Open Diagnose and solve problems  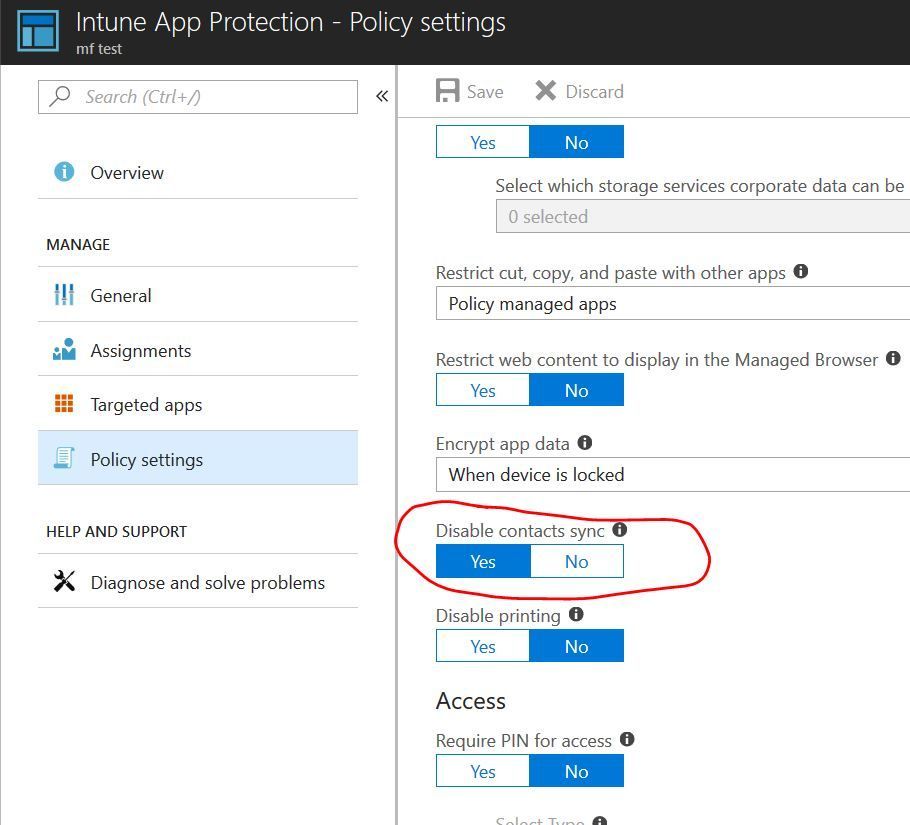198,581
